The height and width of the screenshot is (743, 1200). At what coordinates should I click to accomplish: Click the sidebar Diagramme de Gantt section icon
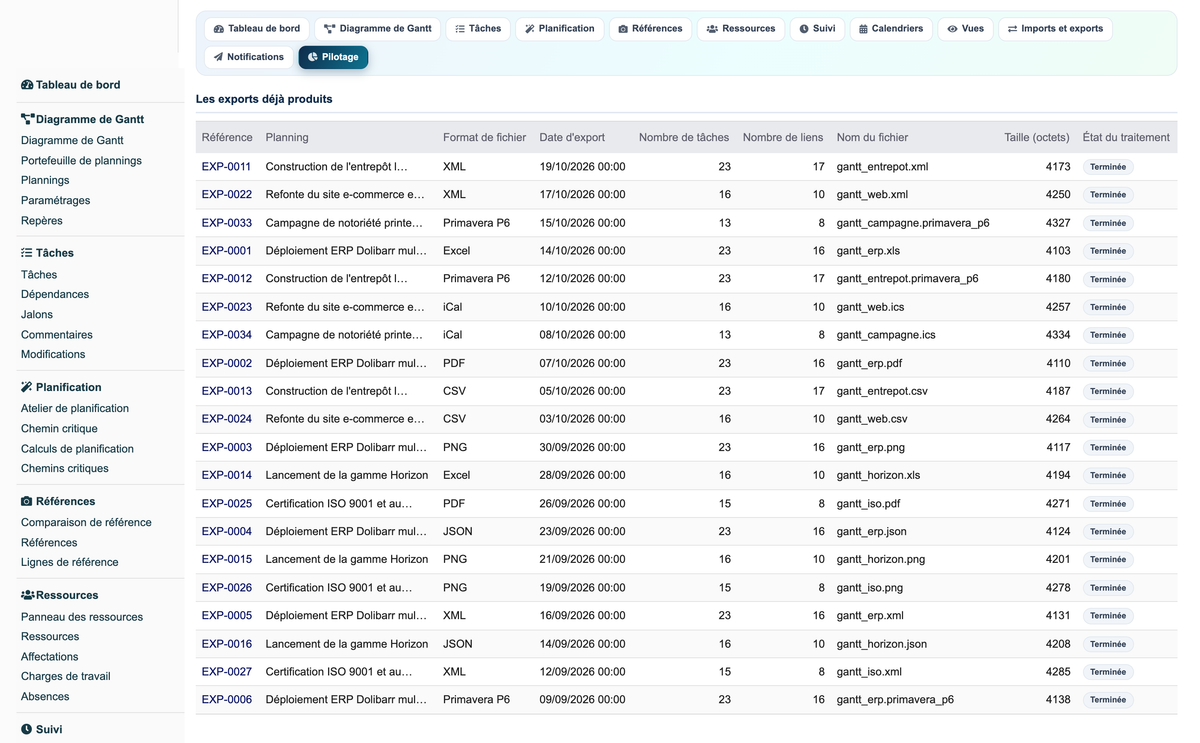coord(27,119)
